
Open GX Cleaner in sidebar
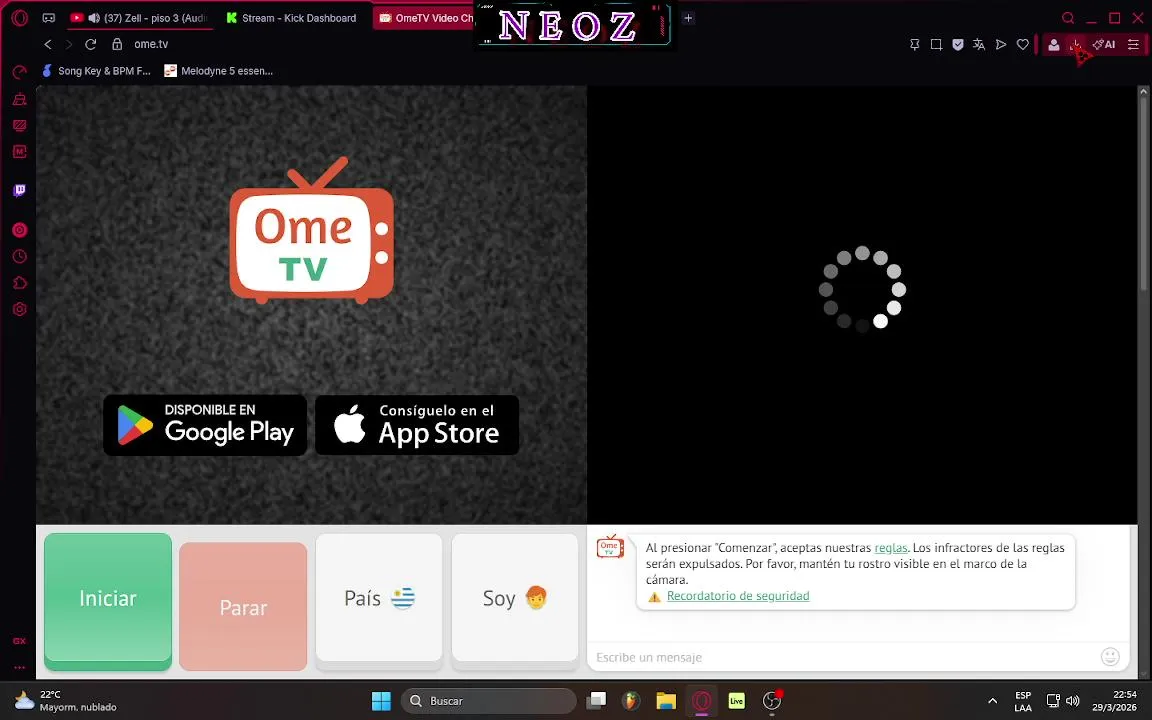point(20,99)
